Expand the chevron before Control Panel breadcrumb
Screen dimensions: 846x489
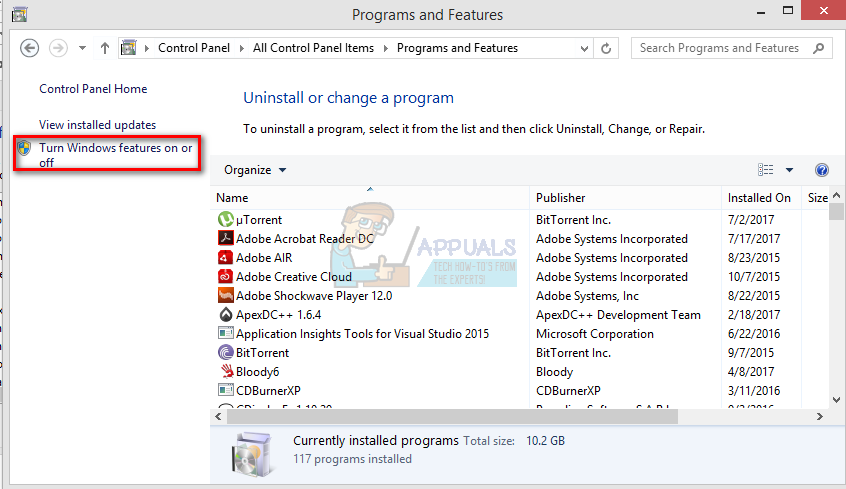[x=147, y=48]
